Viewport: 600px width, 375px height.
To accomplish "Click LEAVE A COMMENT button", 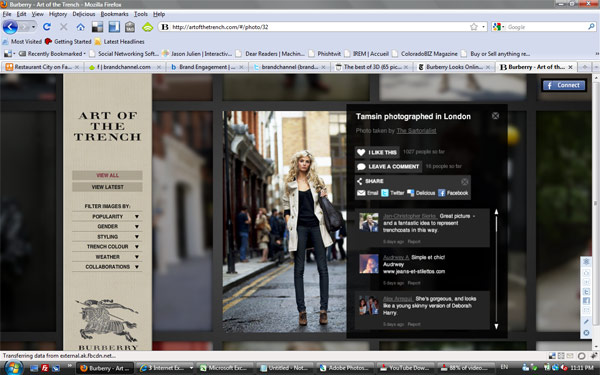I will tap(388, 166).
